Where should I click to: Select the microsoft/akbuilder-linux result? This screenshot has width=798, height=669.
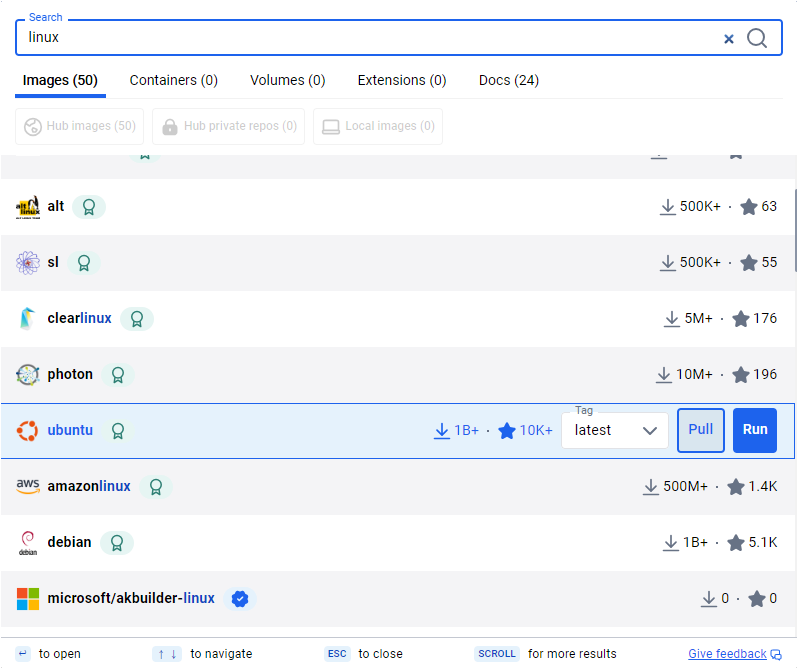(397, 599)
